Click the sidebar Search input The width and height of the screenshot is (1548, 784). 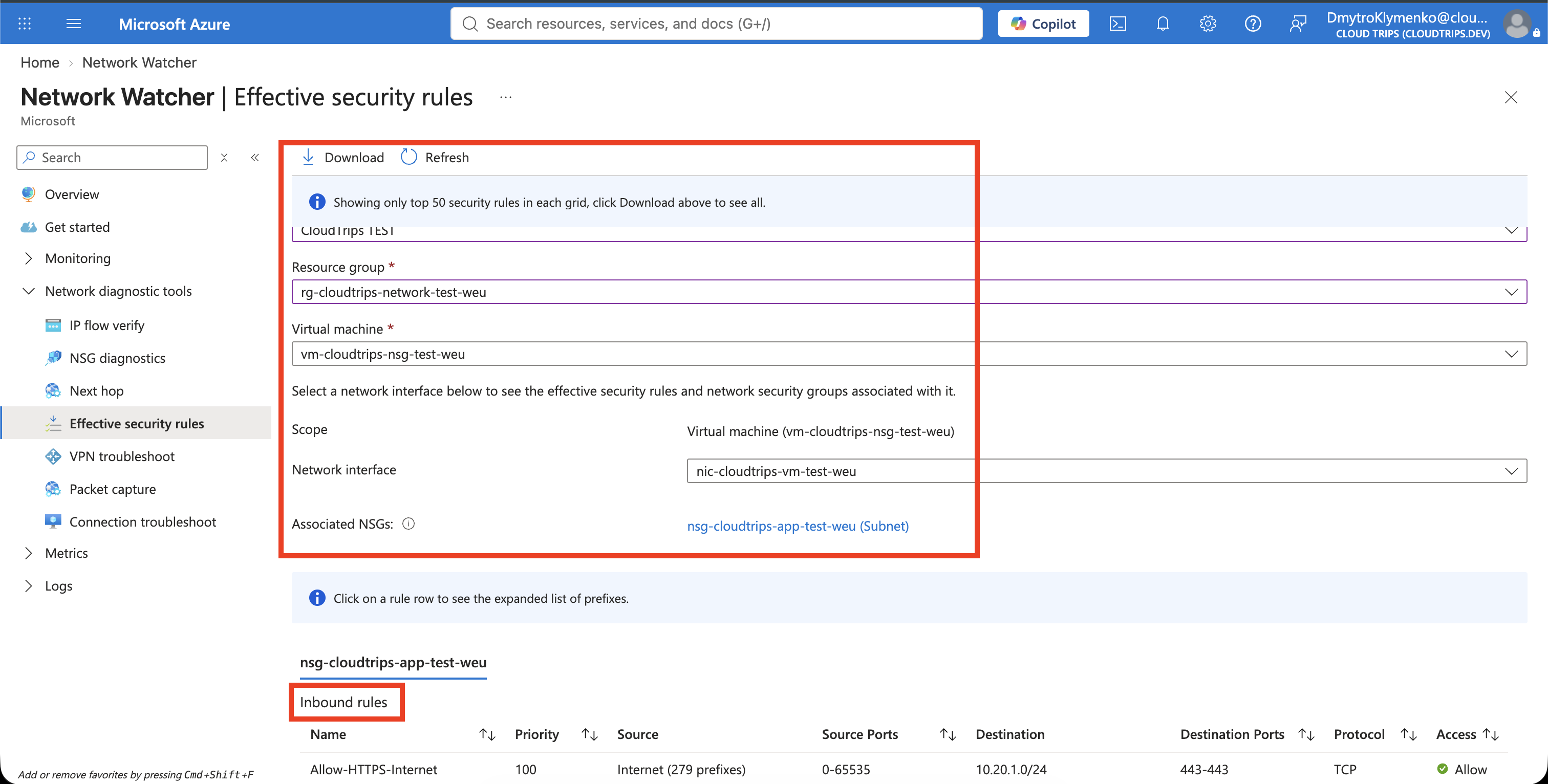point(113,158)
